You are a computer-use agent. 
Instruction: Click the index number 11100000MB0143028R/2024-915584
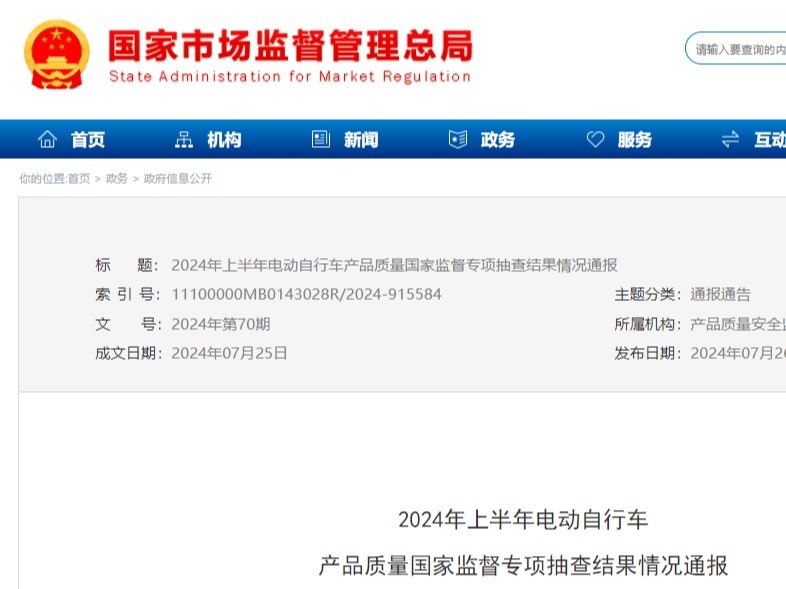tap(306, 295)
